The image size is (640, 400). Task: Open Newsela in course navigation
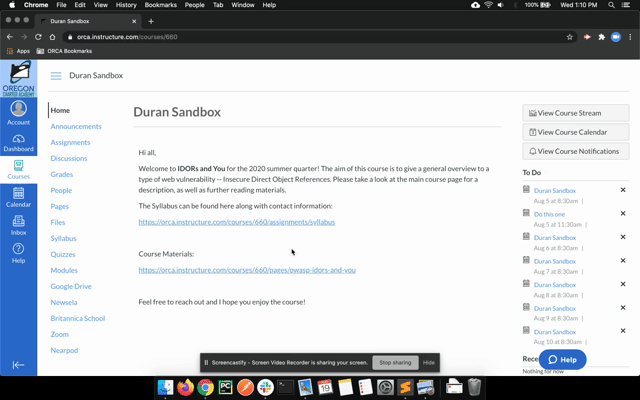click(64, 302)
